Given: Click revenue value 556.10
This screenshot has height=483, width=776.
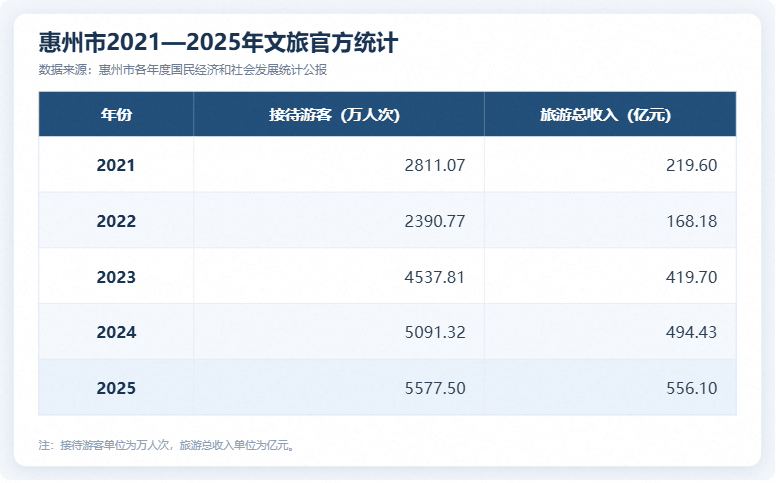Looking at the screenshot, I should click(x=691, y=388).
